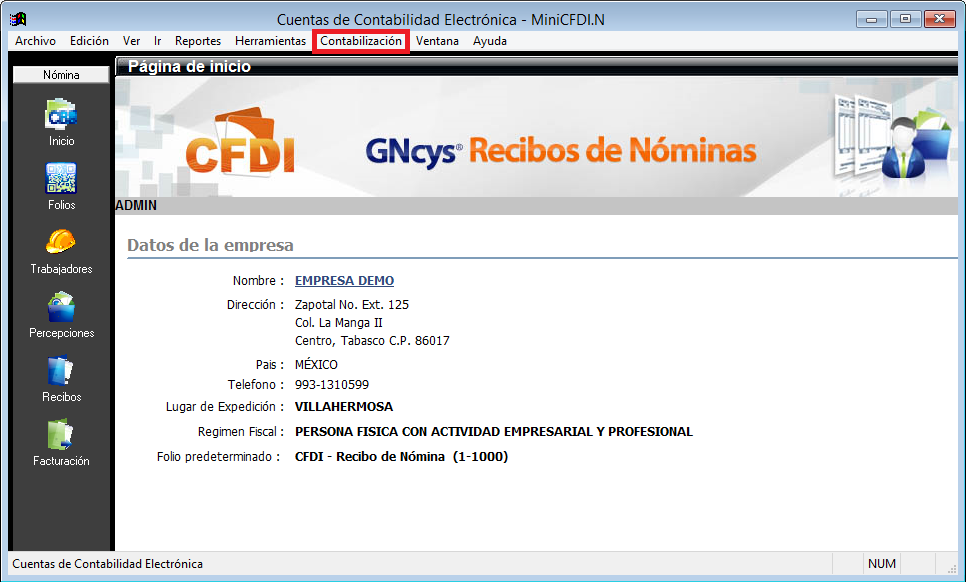Open the Ver menu

tap(131, 41)
